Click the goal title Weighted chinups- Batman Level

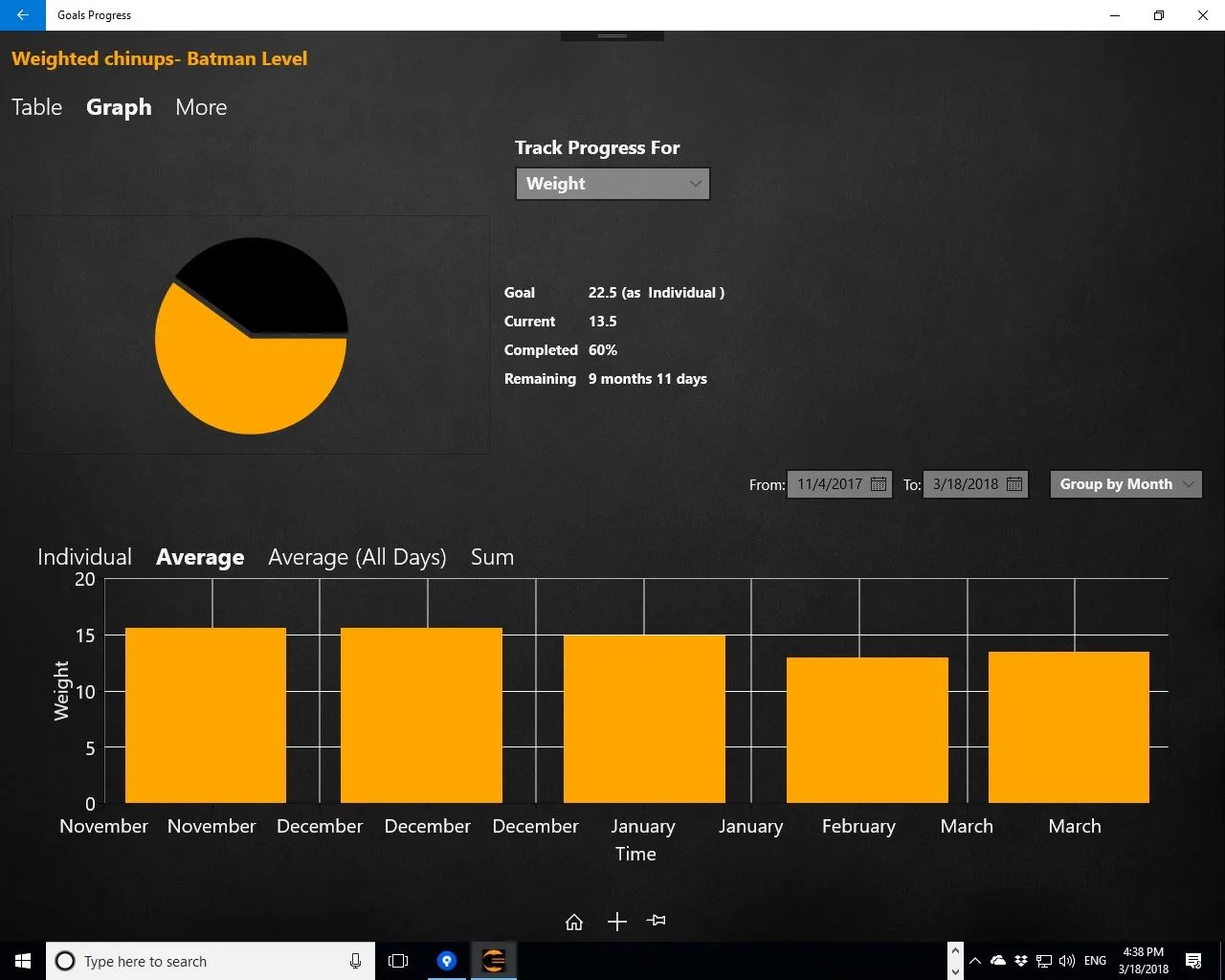pos(160,58)
